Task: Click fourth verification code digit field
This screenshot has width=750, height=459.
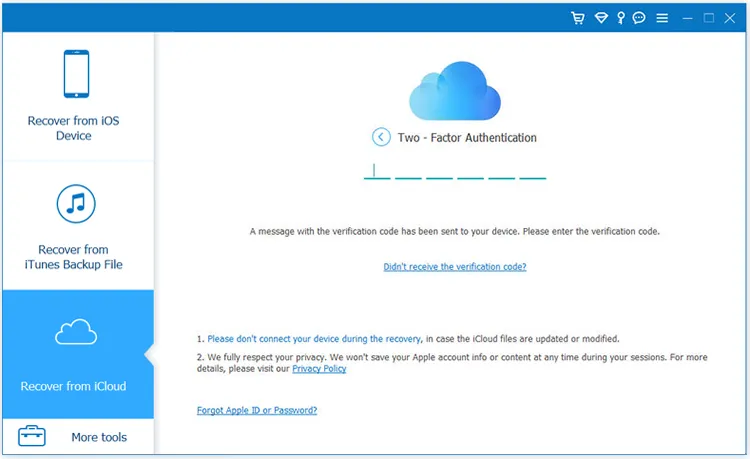Action: pyautogui.click(x=471, y=171)
